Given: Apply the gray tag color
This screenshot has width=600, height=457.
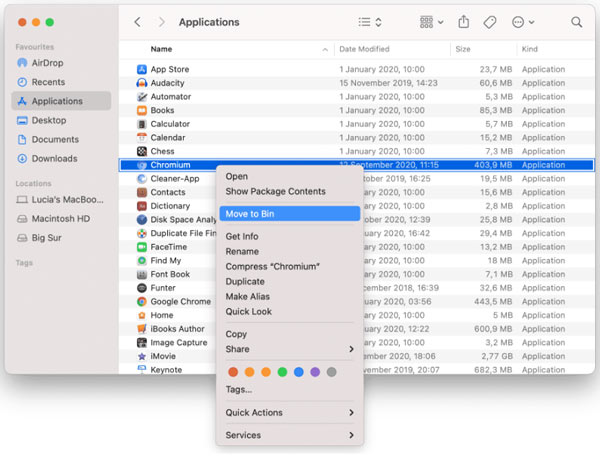Looking at the screenshot, I should pos(332,372).
